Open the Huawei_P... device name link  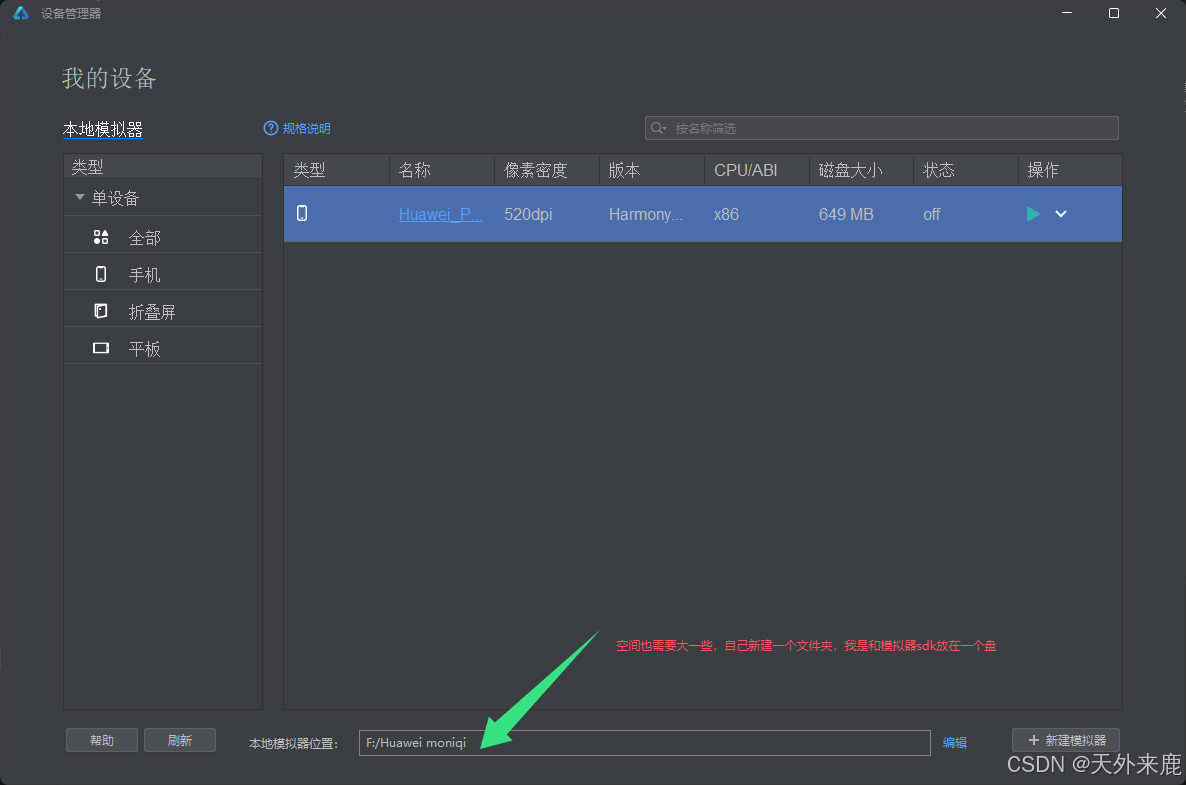(x=440, y=214)
